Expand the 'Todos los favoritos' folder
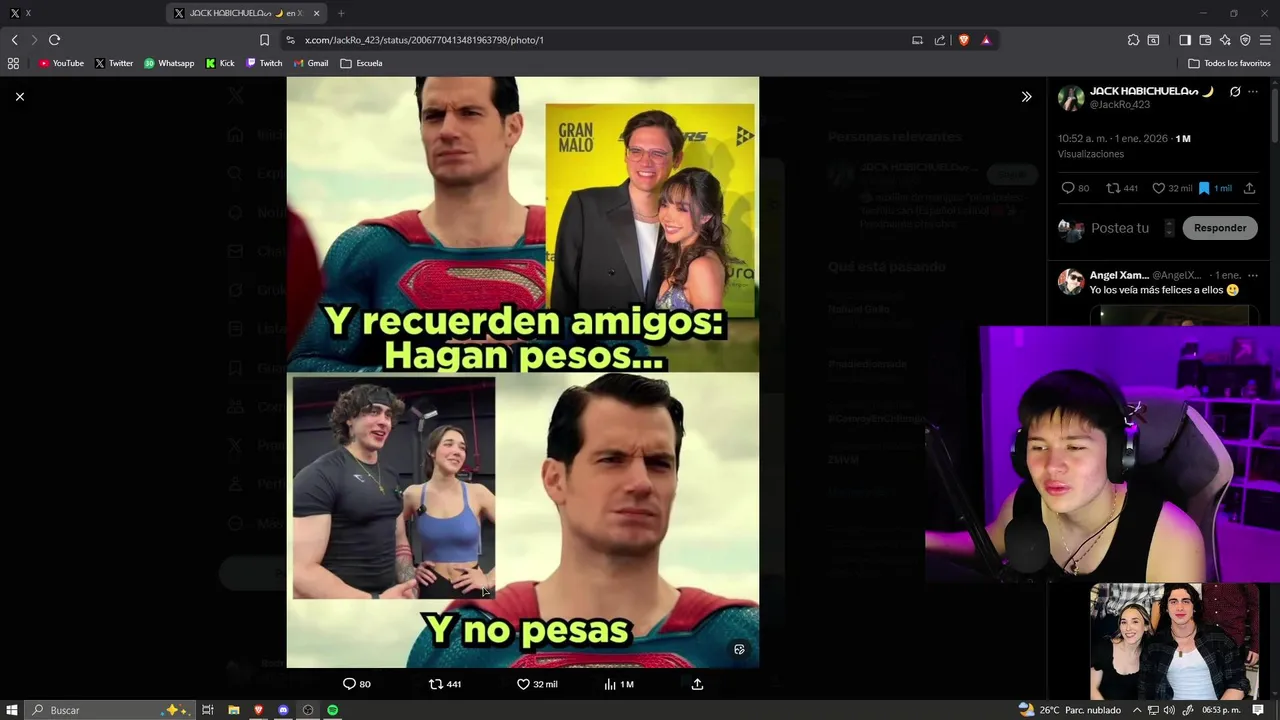 click(x=1229, y=63)
